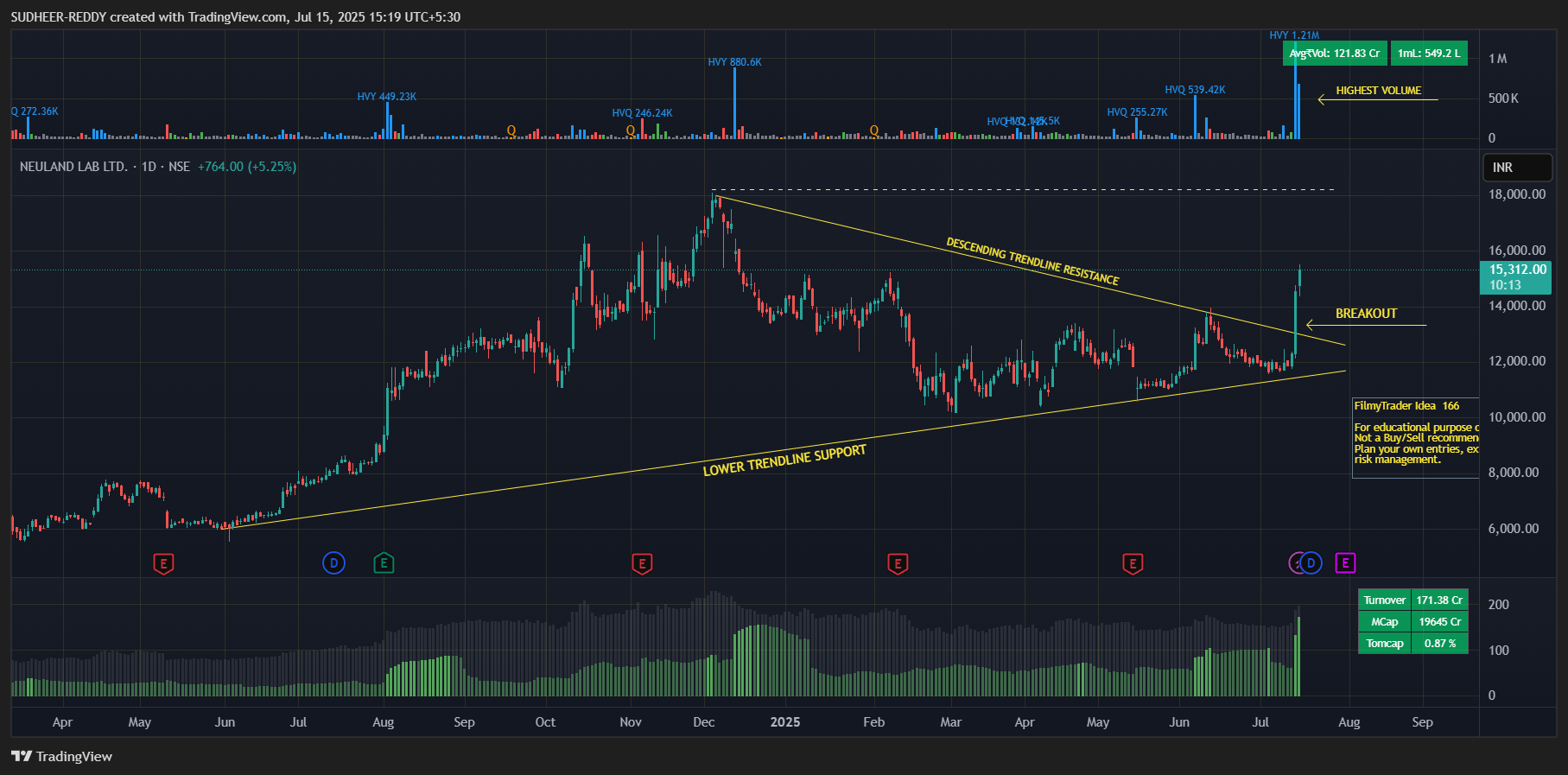Click the tallest blue HVY 1.21M volume bar
Viewport: 1568px width, 775px height.
click(1295, 90)
